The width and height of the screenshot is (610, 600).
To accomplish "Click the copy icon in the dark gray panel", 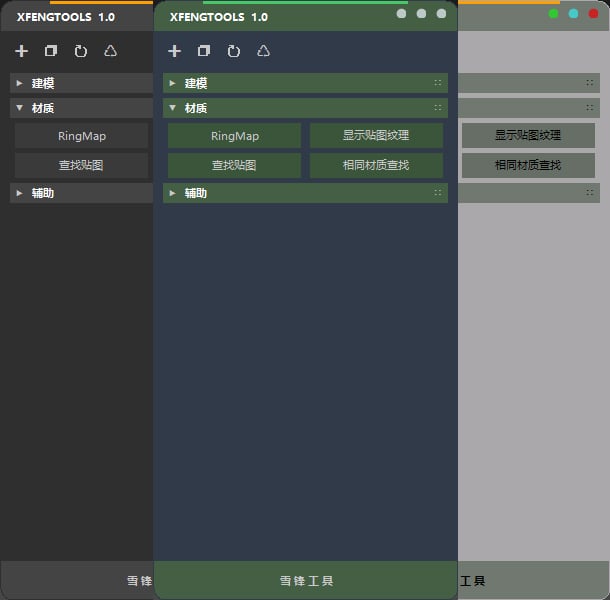I will (x=51, y=51).
